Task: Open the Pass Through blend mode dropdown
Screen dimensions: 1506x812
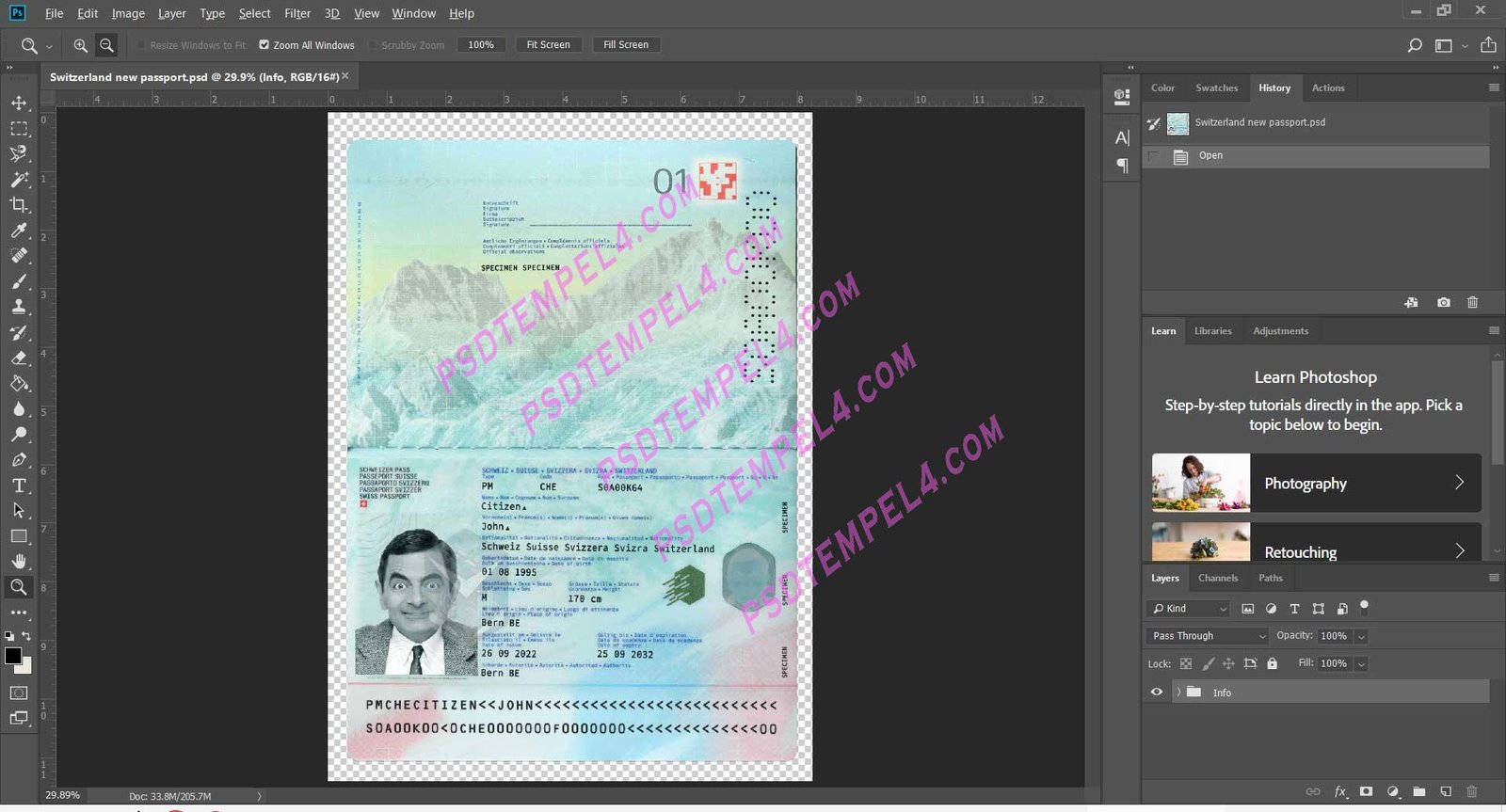Action: click(1209, 636)
